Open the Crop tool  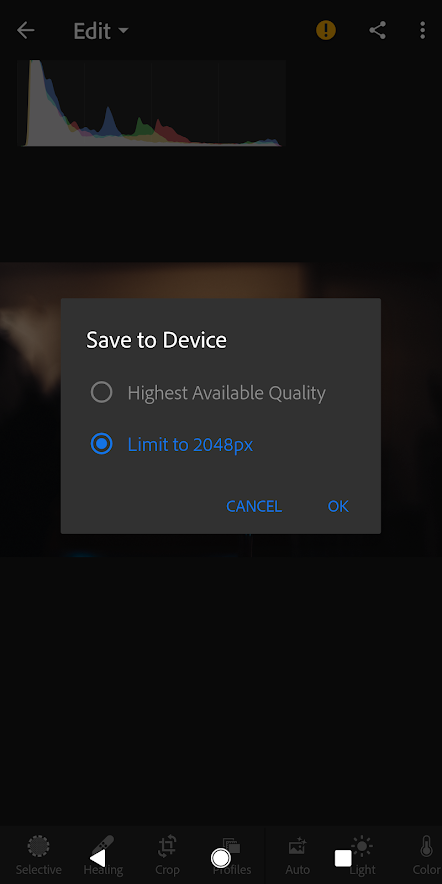[x=167, y=855]
